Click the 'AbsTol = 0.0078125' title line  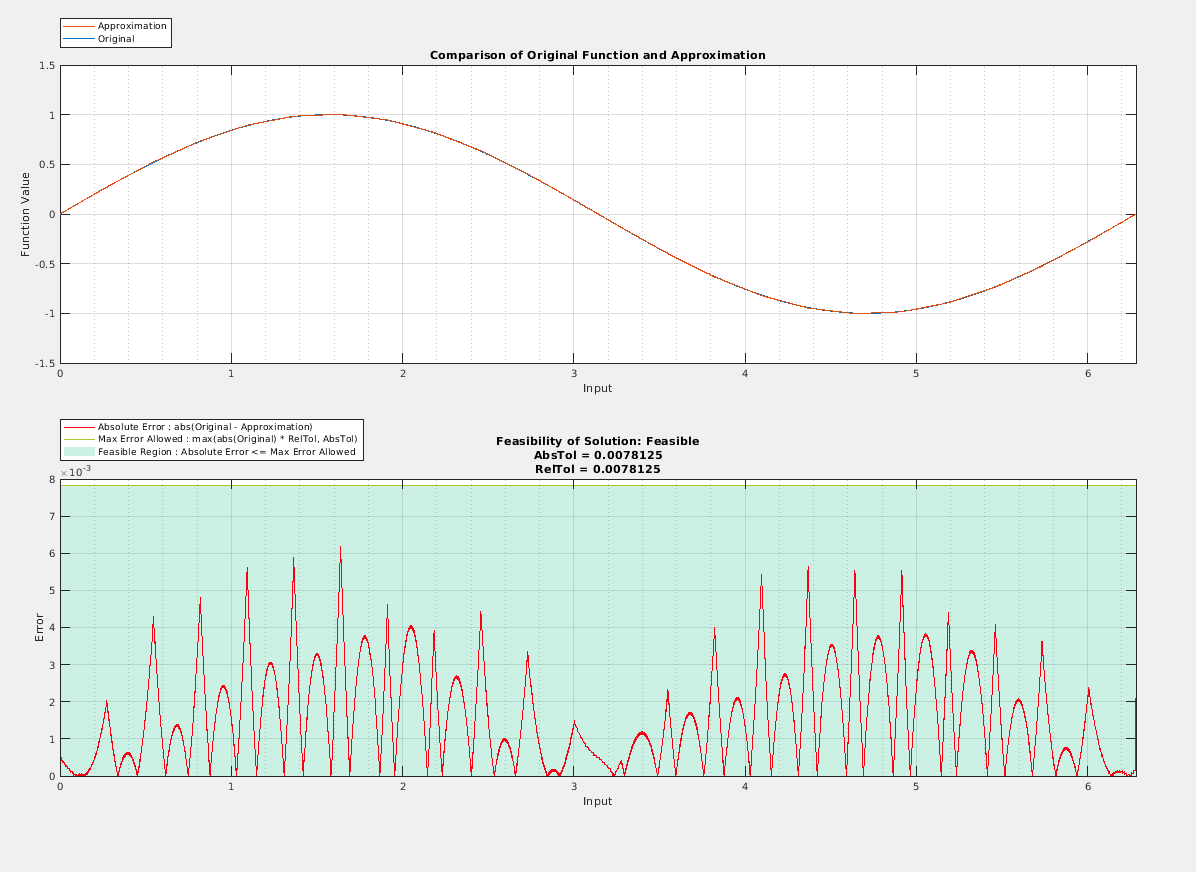[597, 455]
